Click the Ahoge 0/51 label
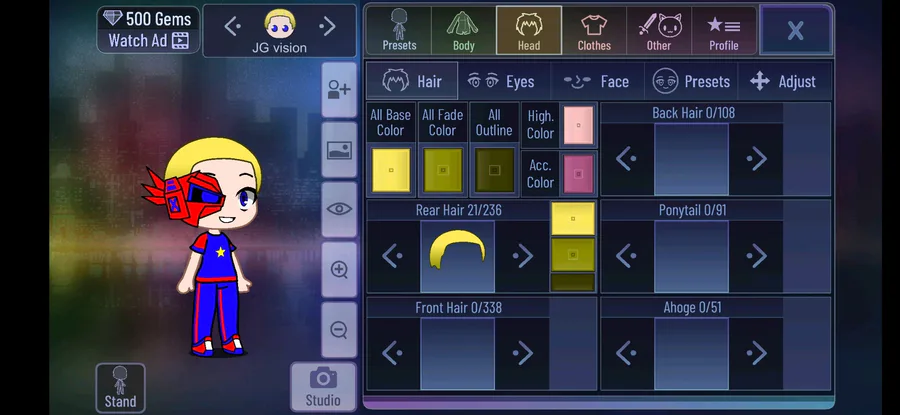Screen dimensions: 900x415 (692, 308)
